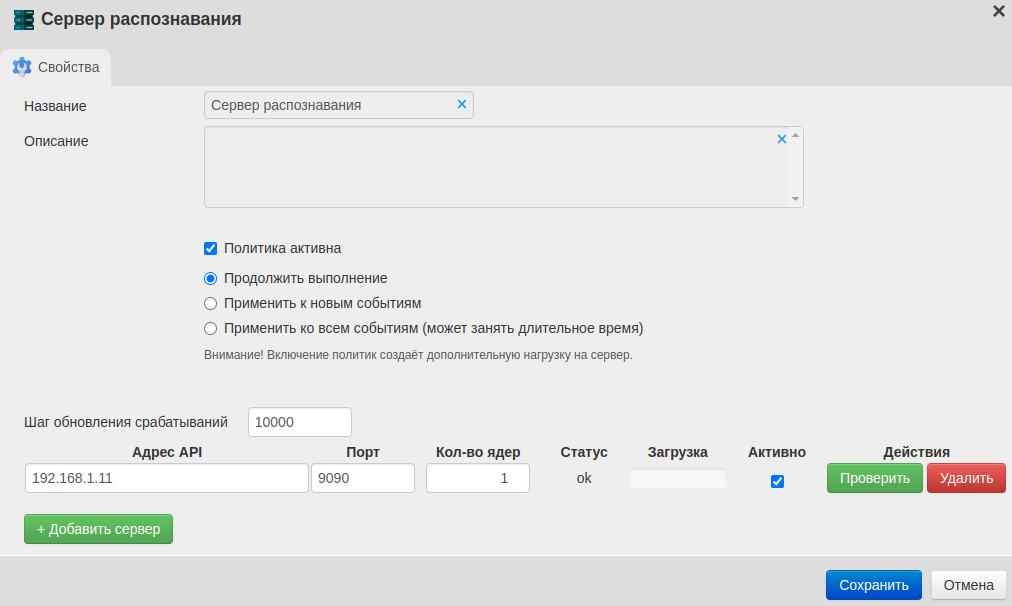Click the gear icon on Свойства tab
This screenshot has width=1012, height=606.
pos(22,67)
